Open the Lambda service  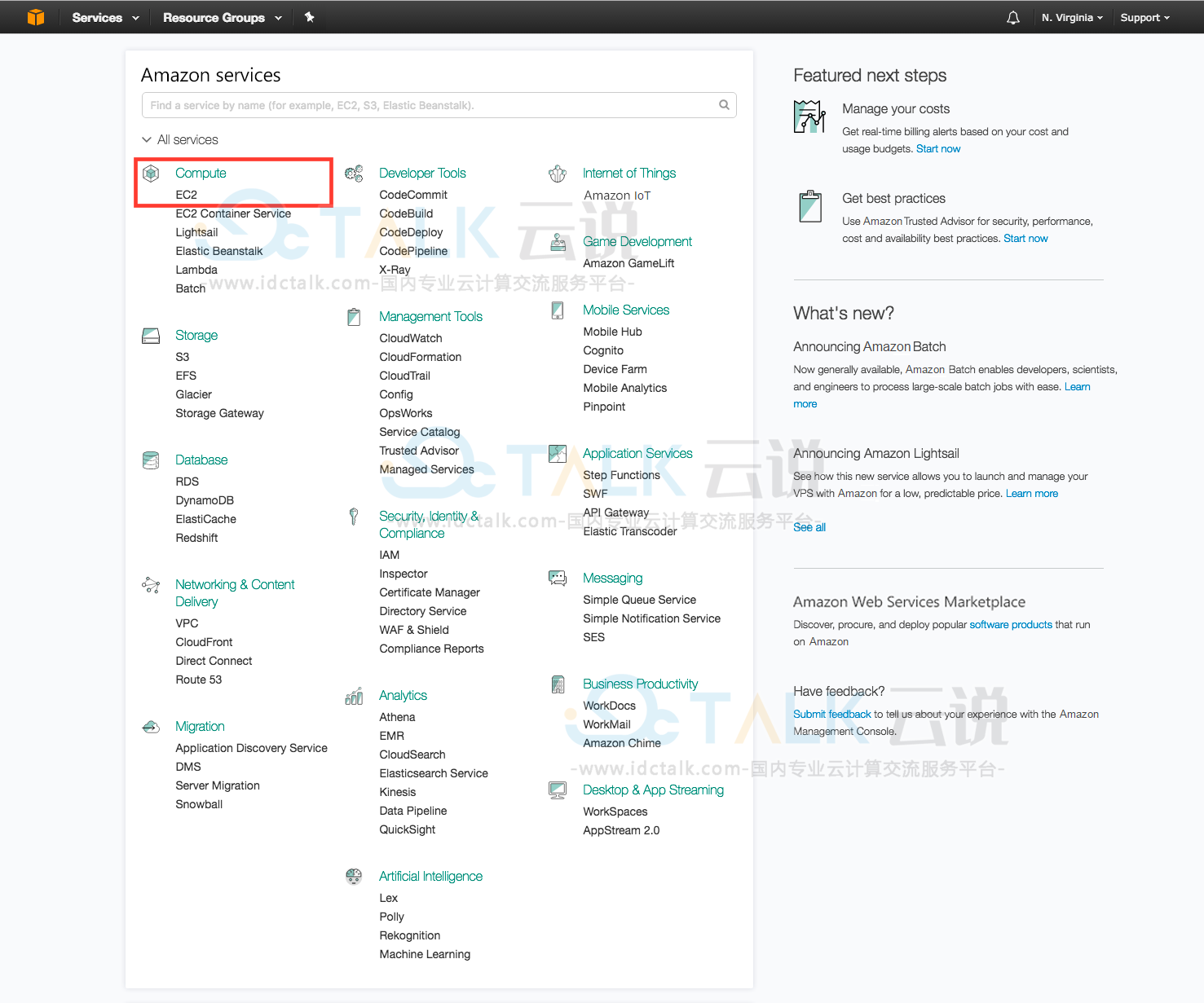(196, 270)
